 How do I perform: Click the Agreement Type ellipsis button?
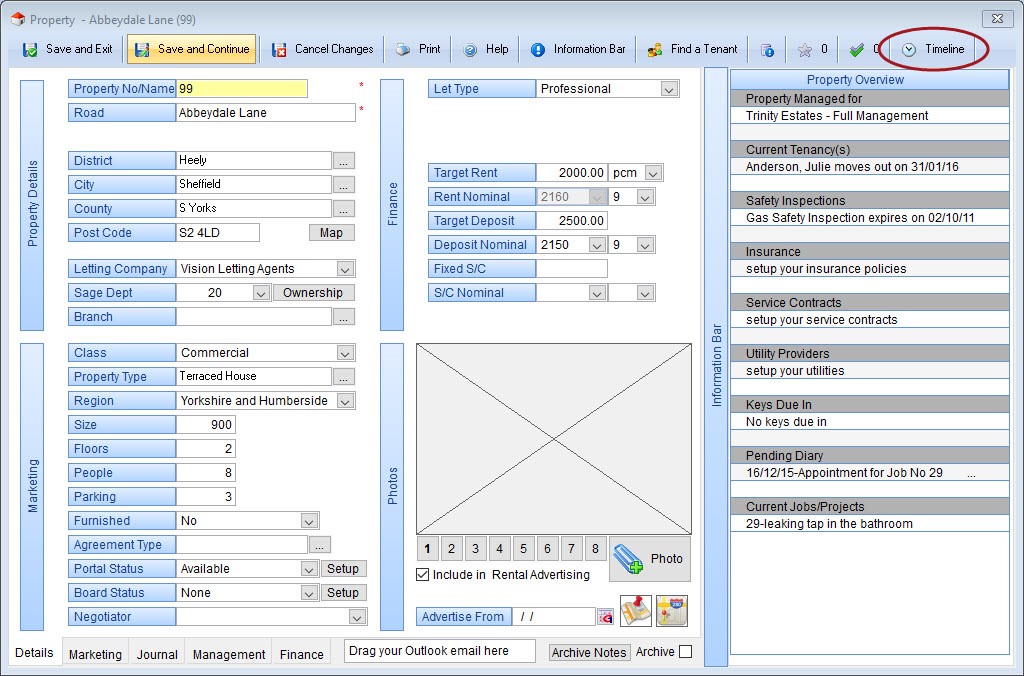[319, 545]
